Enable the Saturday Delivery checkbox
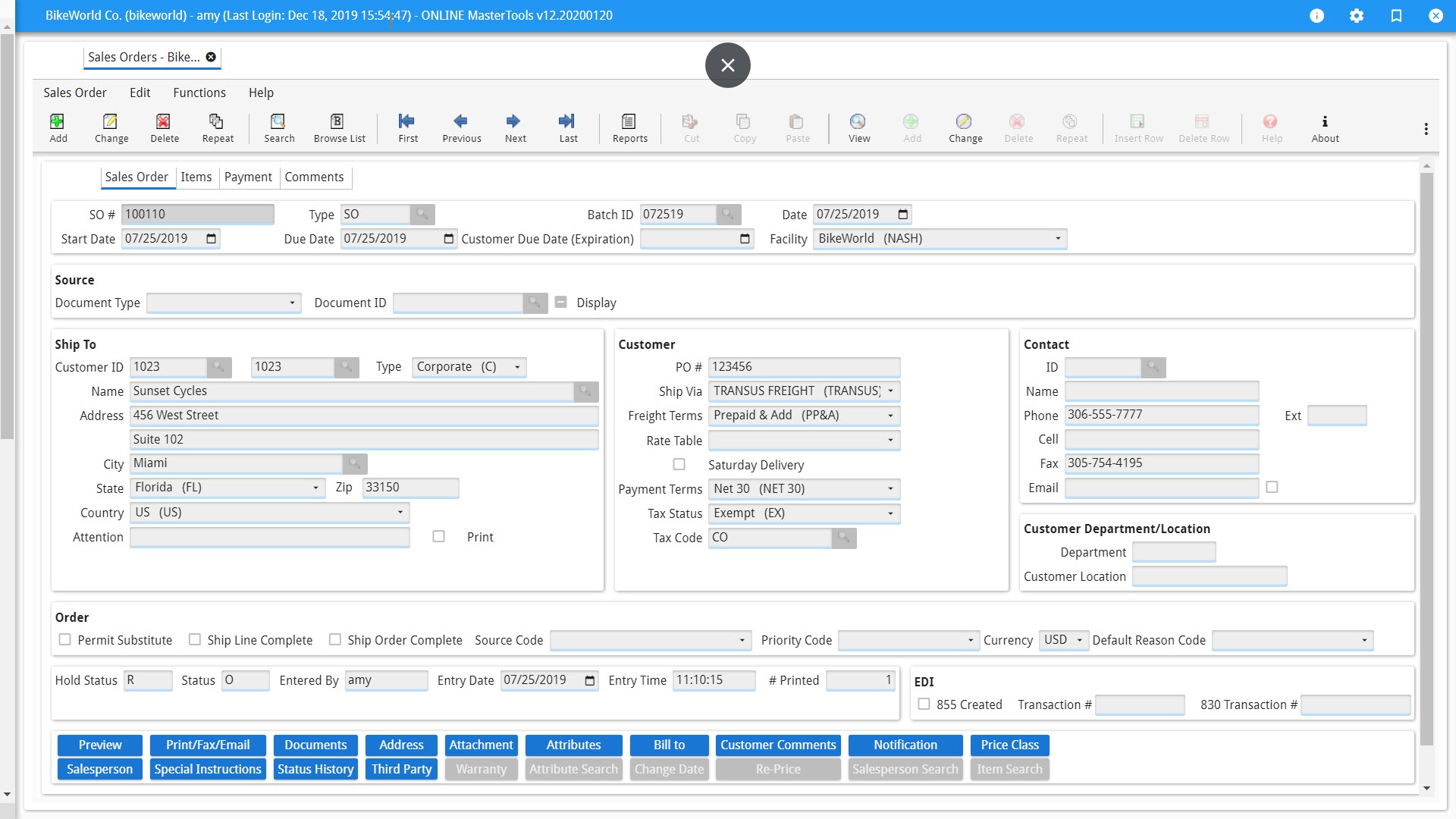The width and height of the screenshot is (1456, 819). coord(679,464)
